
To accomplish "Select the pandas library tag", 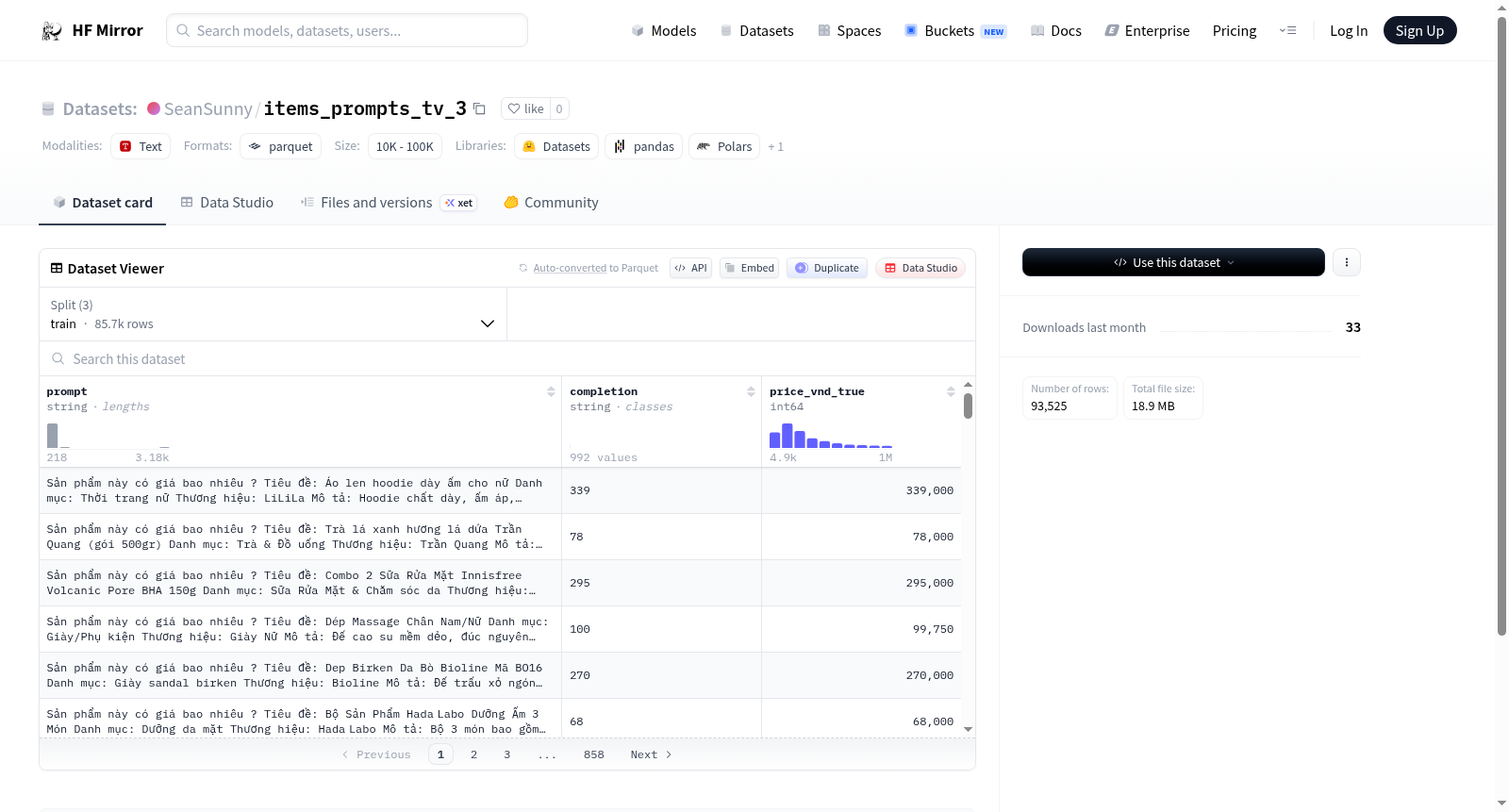I will coord(644,146).
